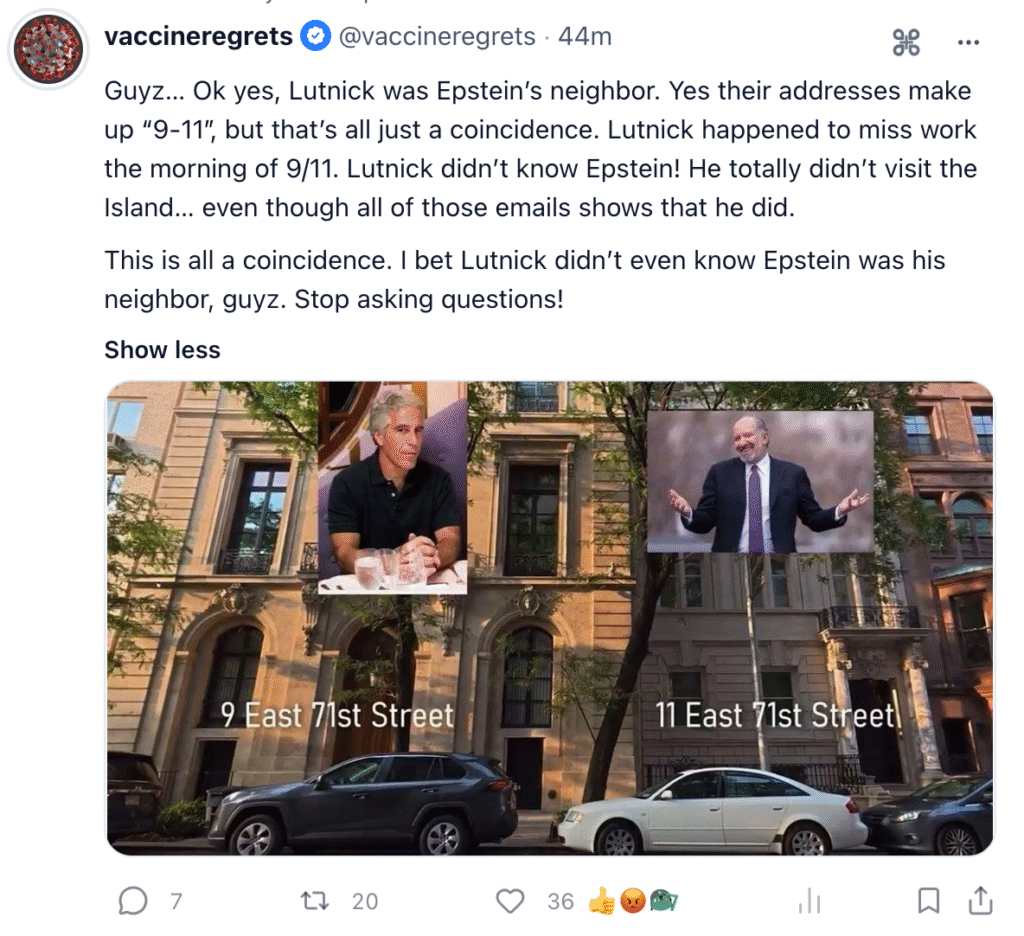Click the blue verified badge

point(315,37)
